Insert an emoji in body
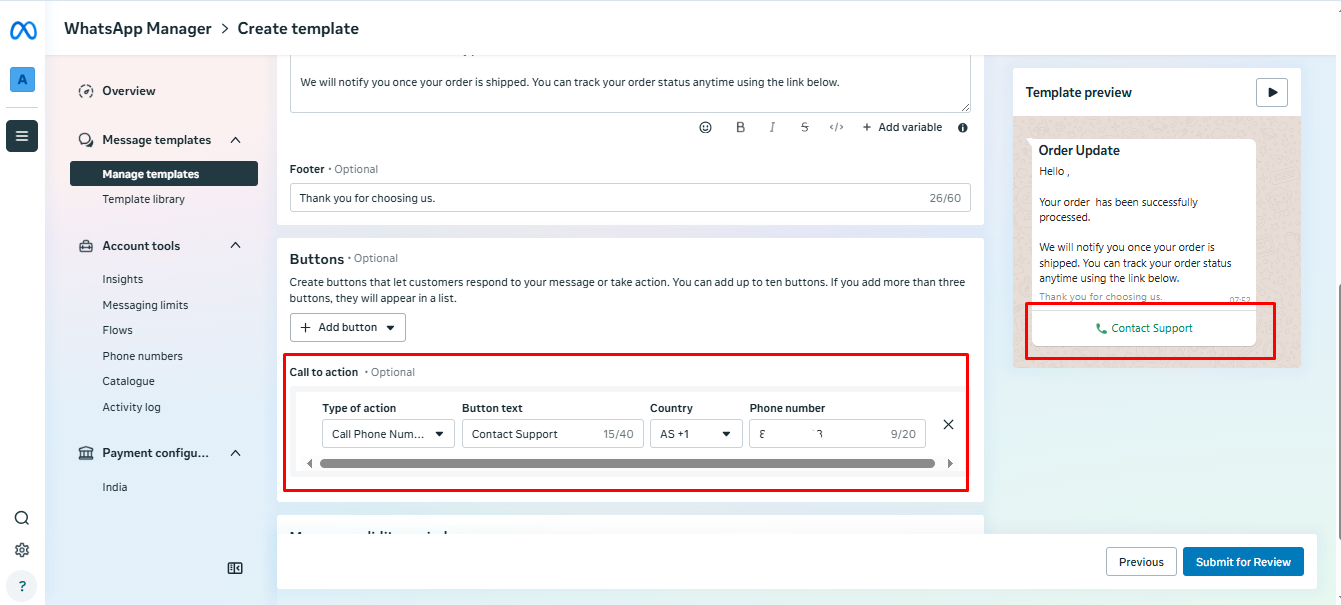 point(706,127)
